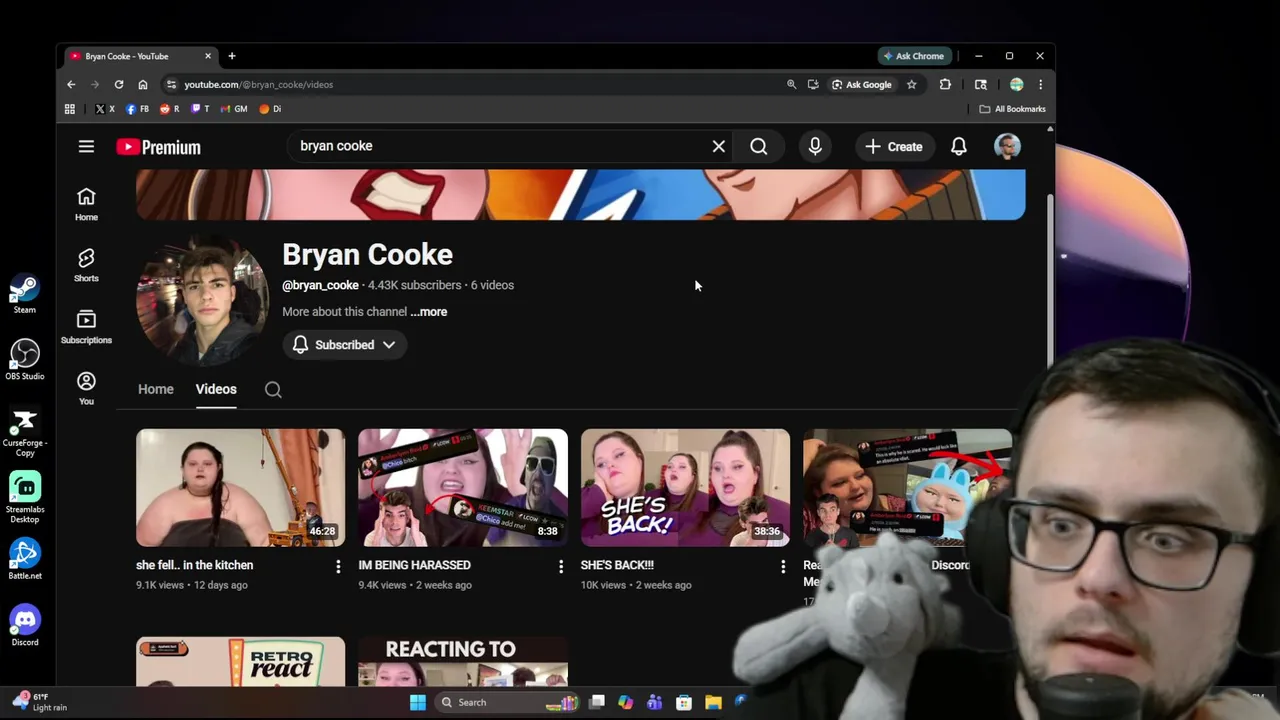Open video titled 'SHE'S BACK!!!'
The width and height of the screenshot is (1280, 720).
pyautogui.click(x=617, y=565)
